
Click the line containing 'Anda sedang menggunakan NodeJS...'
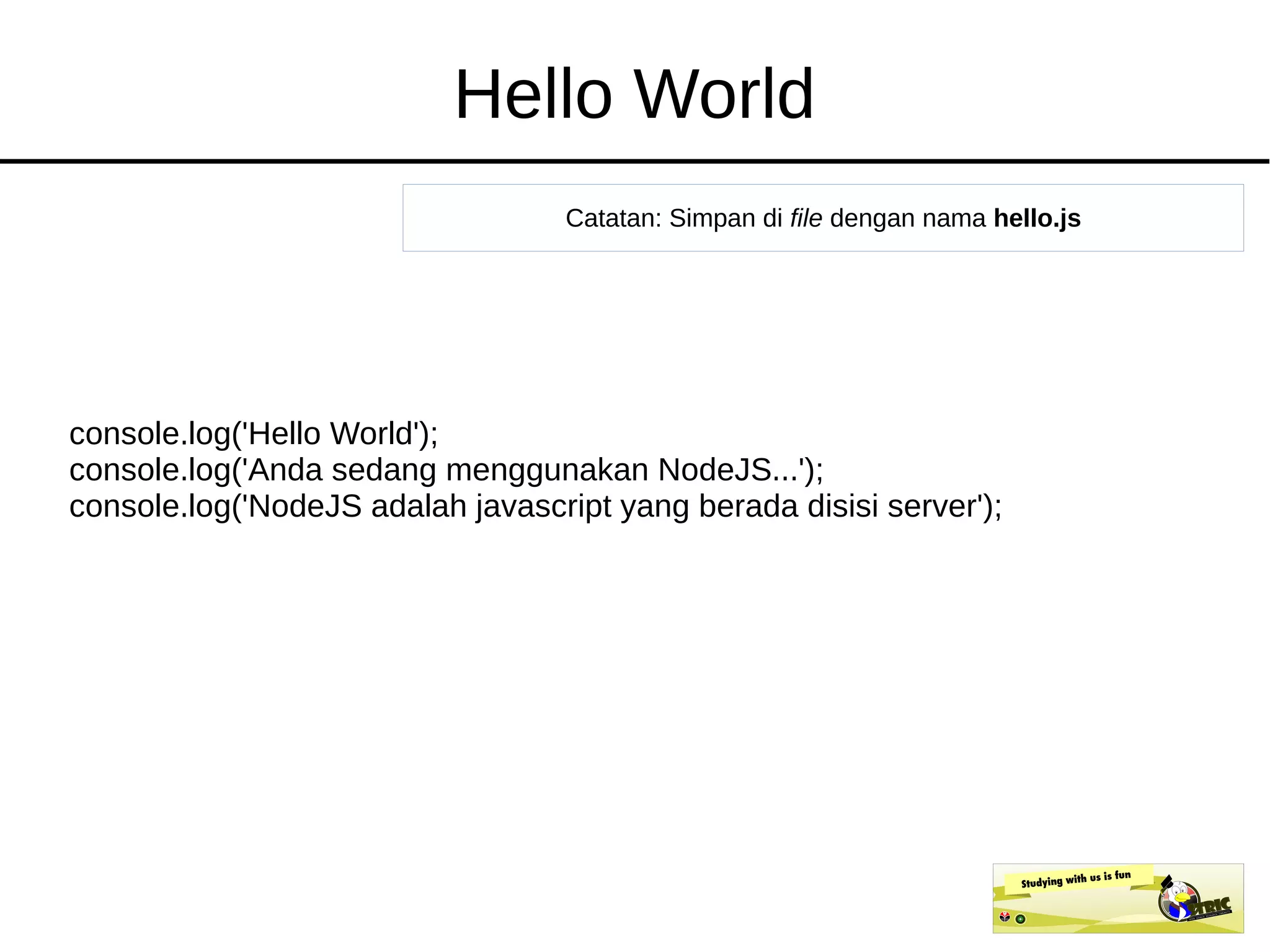tap(446, 470)
